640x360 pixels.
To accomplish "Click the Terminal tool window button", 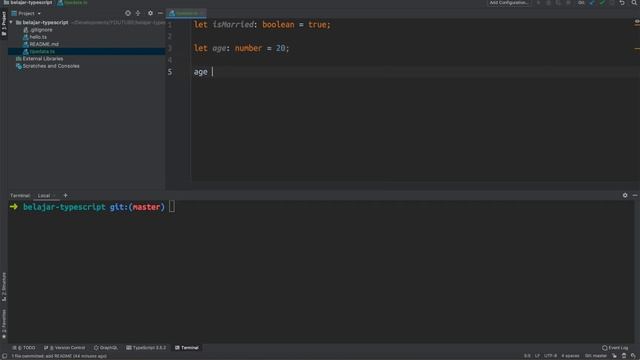I will pyautogui.click(x=187, y=348).
